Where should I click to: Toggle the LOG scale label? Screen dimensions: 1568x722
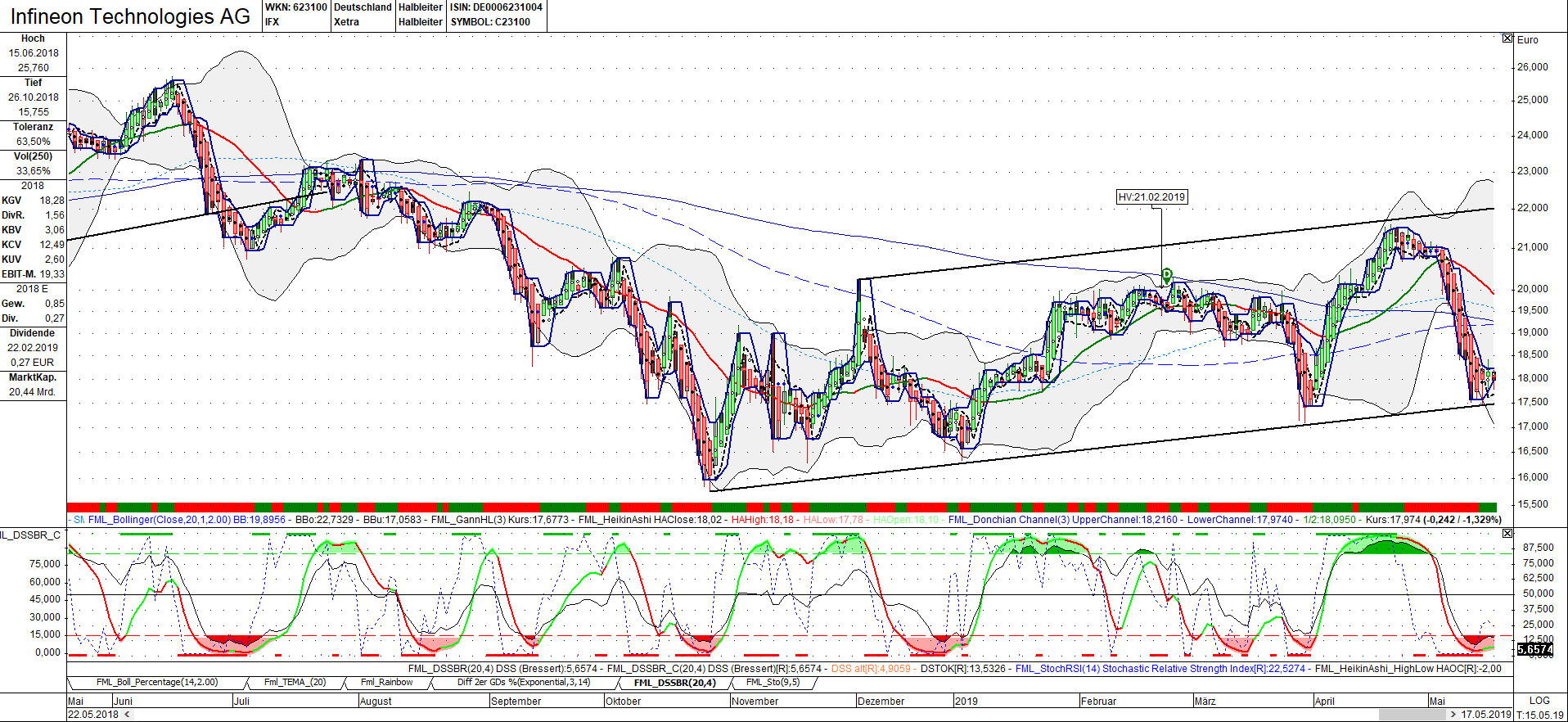pyautogui.click(x=1539, y=701)
